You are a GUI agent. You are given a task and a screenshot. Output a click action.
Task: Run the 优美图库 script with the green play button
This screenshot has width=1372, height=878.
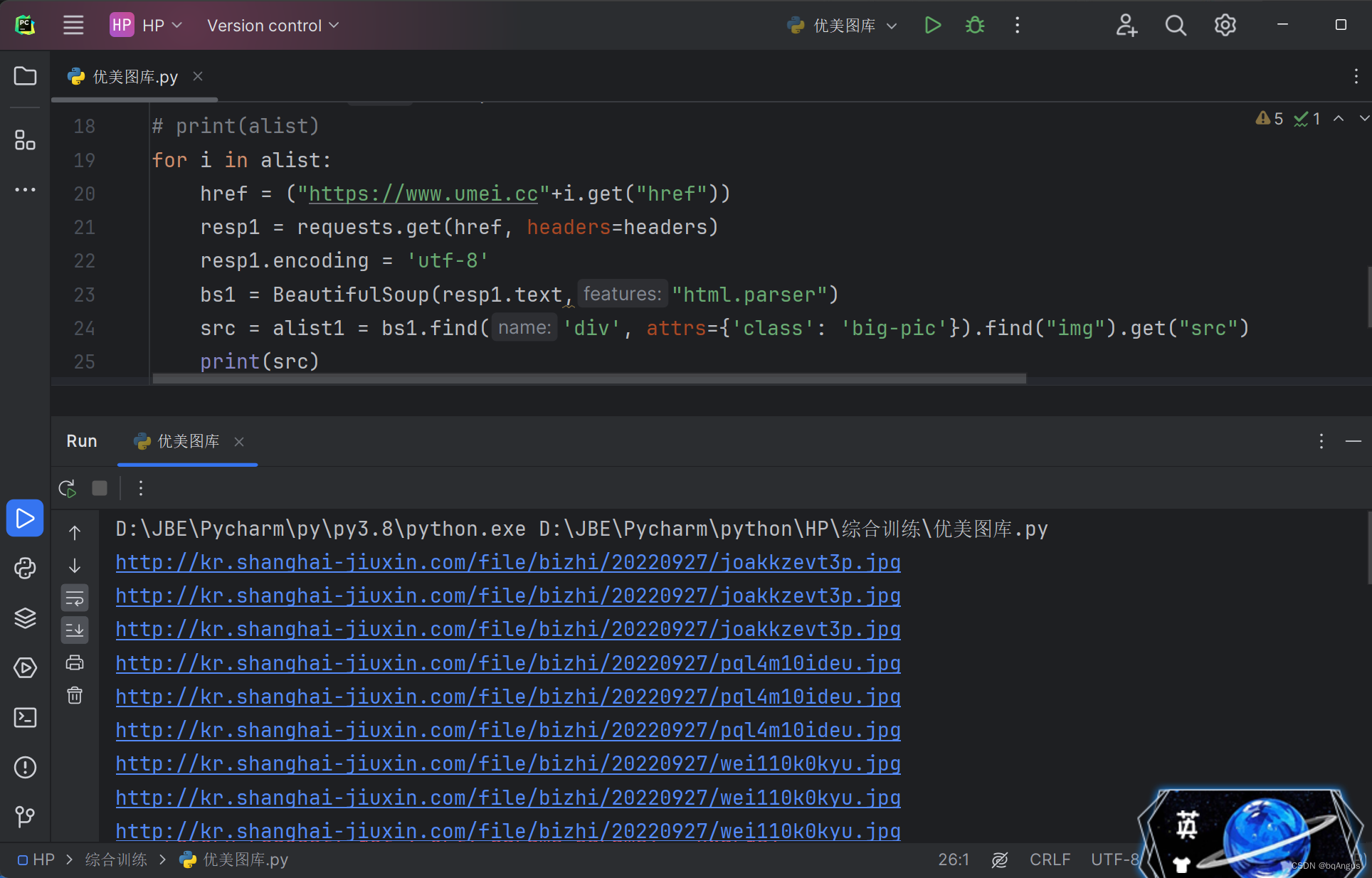(932, 26)
